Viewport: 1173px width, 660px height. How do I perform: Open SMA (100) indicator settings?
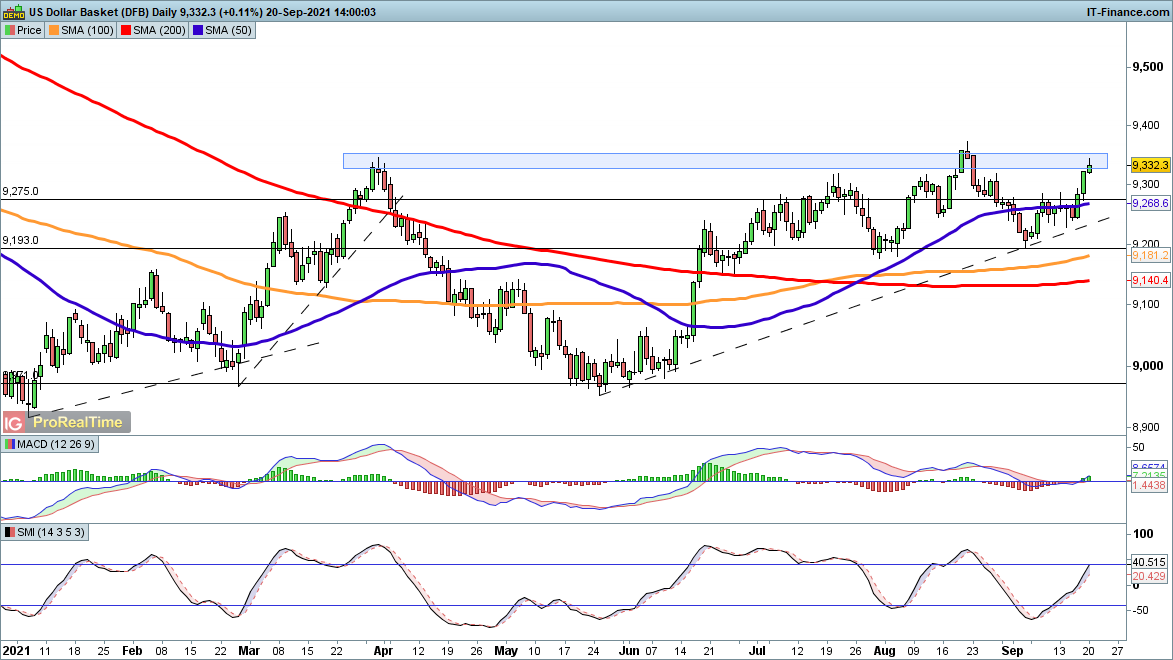pos(81,31)
